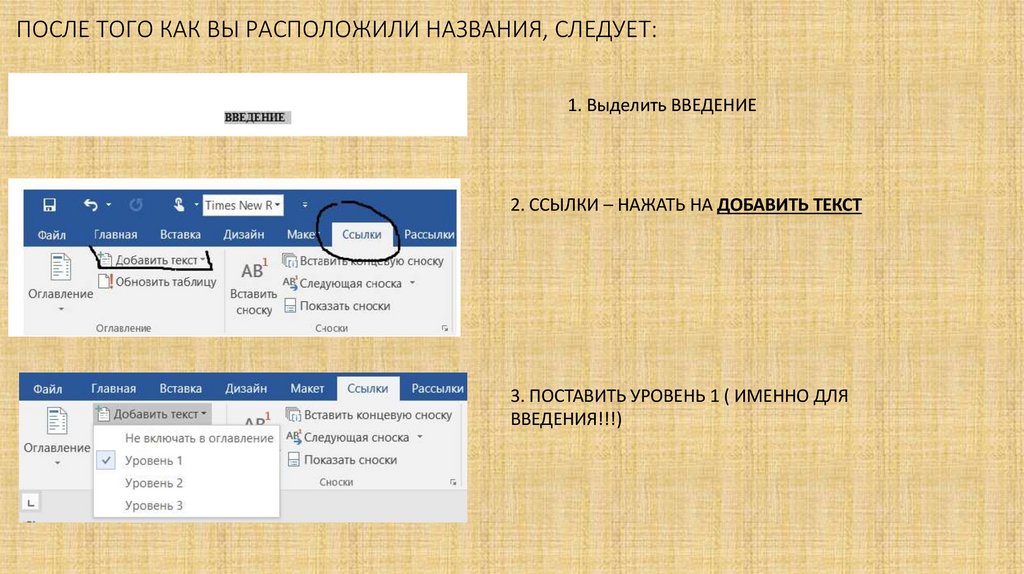1024x574 pixels.
Task: Switch to Главная tab in upper ribbon
Action: tap(116, 234)
